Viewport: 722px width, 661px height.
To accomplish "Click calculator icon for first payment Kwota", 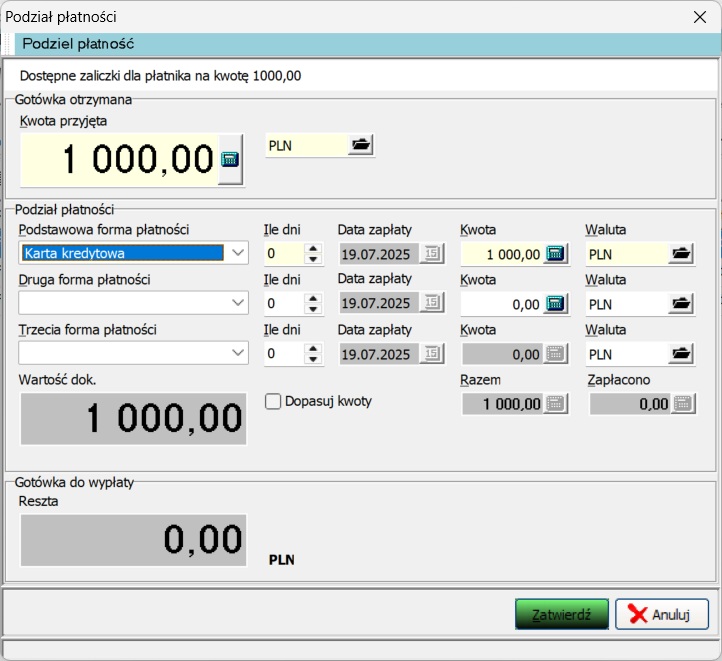I will (556, 254).
